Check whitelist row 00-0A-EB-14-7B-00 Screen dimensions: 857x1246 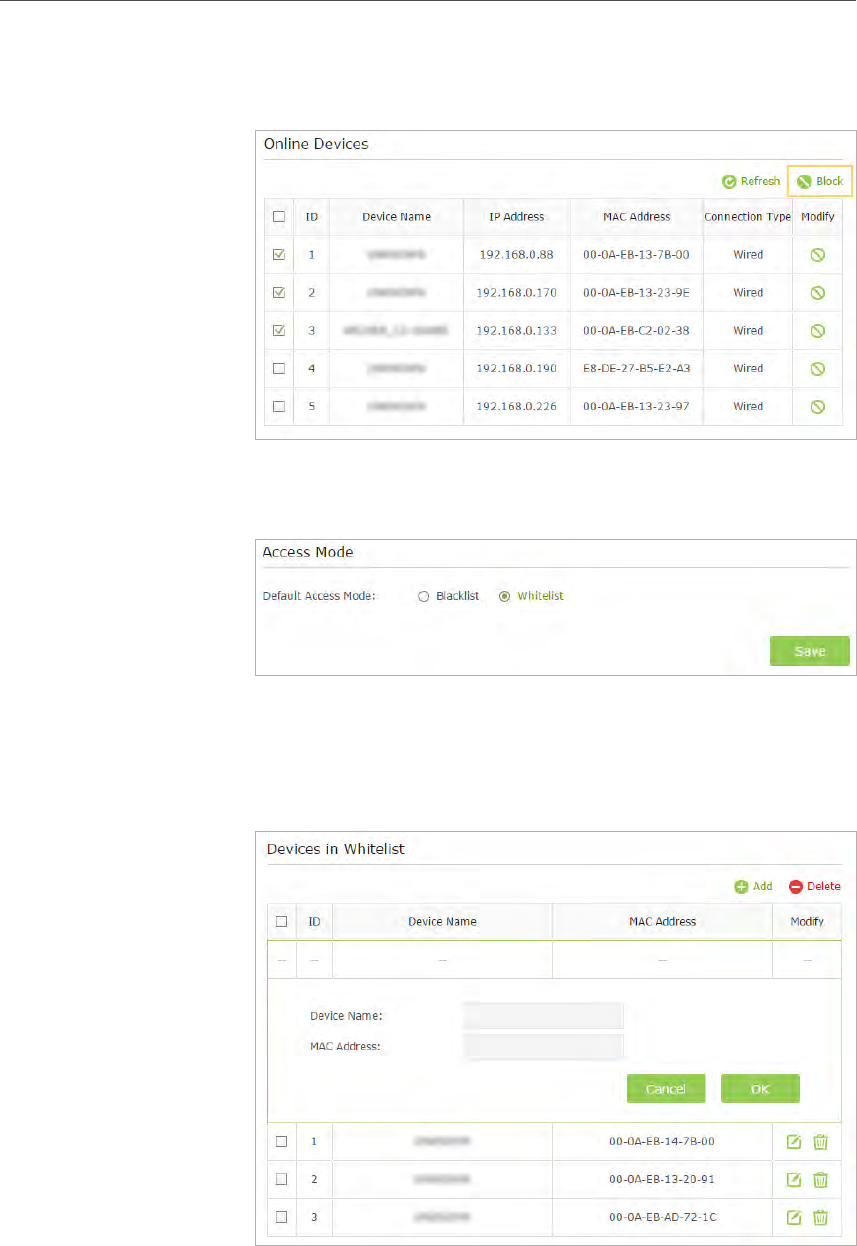point(282,1141)
